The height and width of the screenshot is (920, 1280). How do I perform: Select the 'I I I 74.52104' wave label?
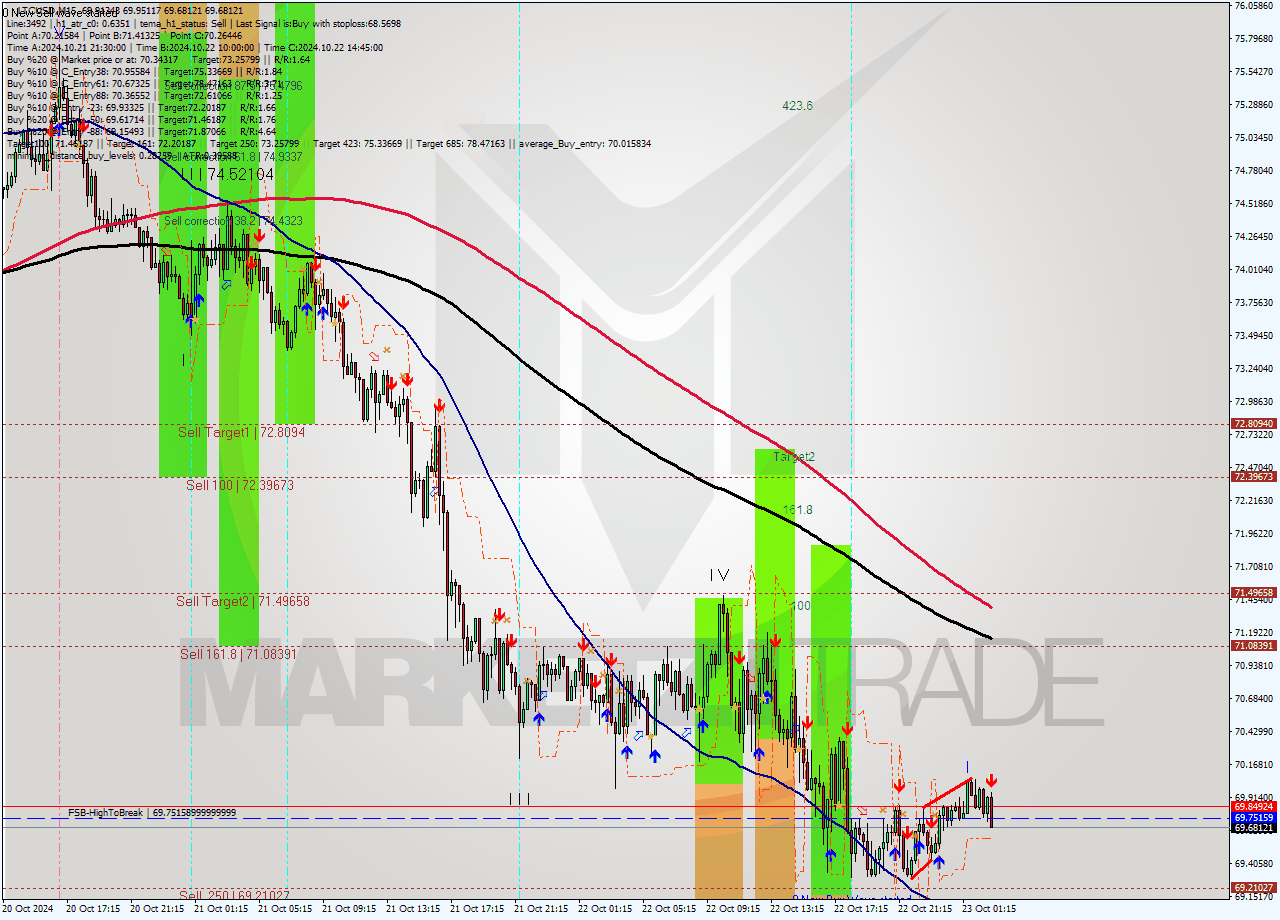pos(227,174)
